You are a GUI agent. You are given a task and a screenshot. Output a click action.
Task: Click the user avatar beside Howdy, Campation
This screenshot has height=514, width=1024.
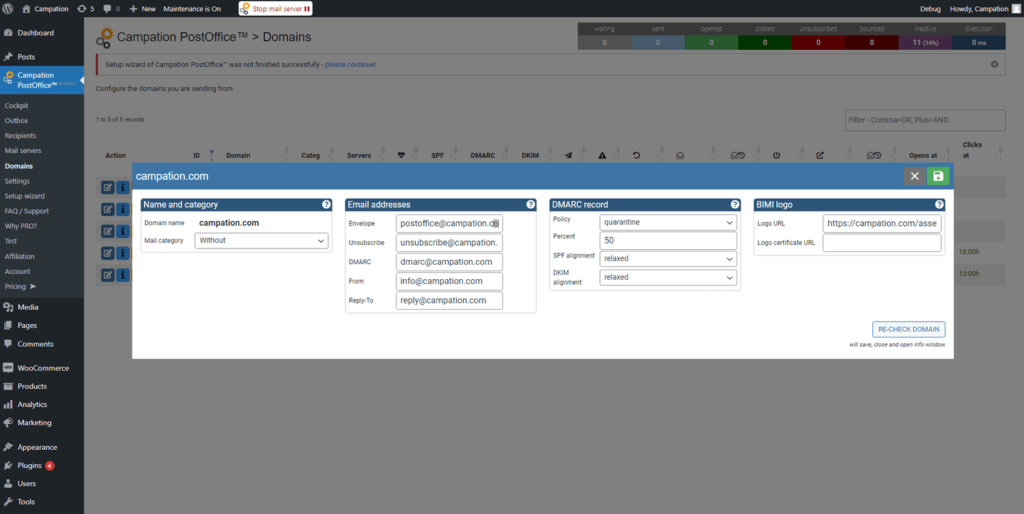pyautogui.click(x=1016, y=9)
